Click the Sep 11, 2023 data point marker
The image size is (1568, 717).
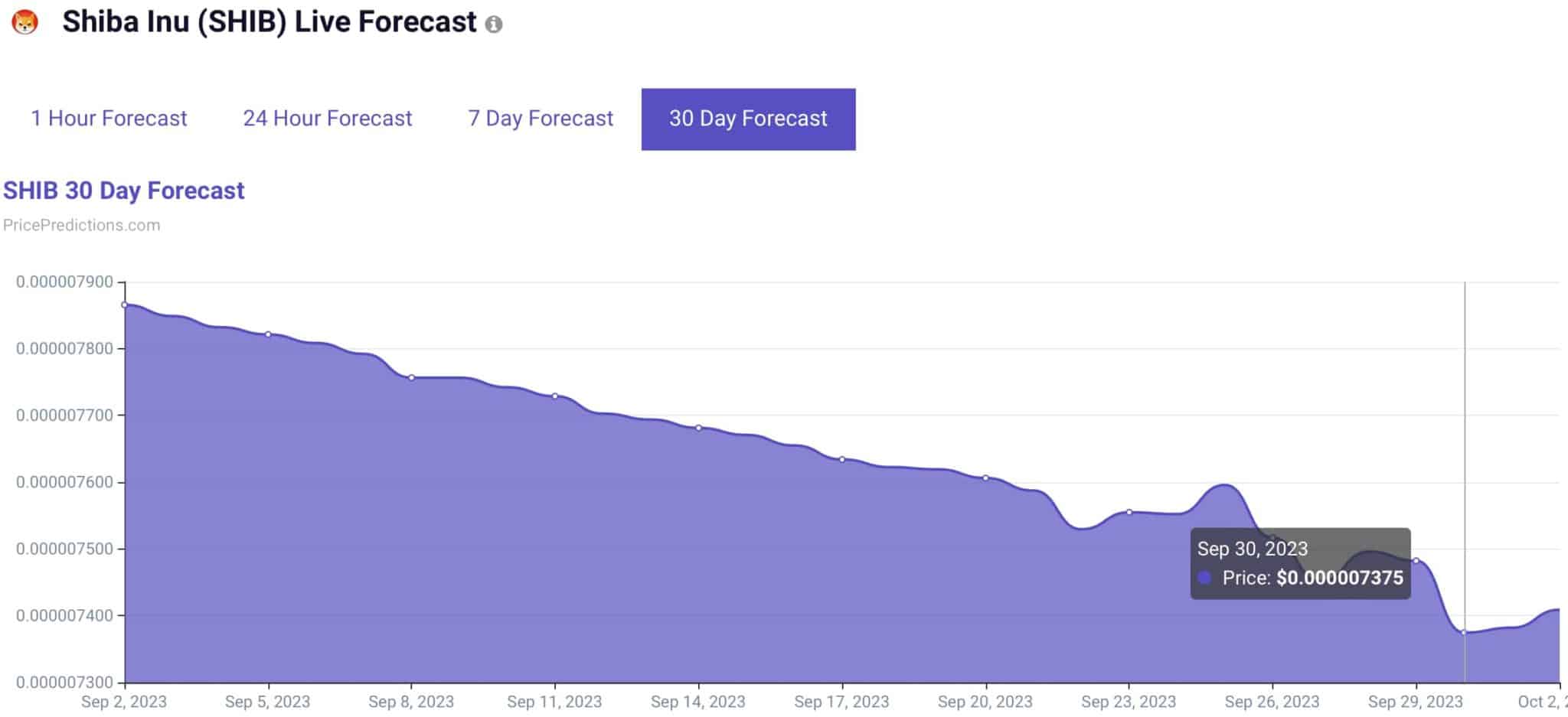555,396
